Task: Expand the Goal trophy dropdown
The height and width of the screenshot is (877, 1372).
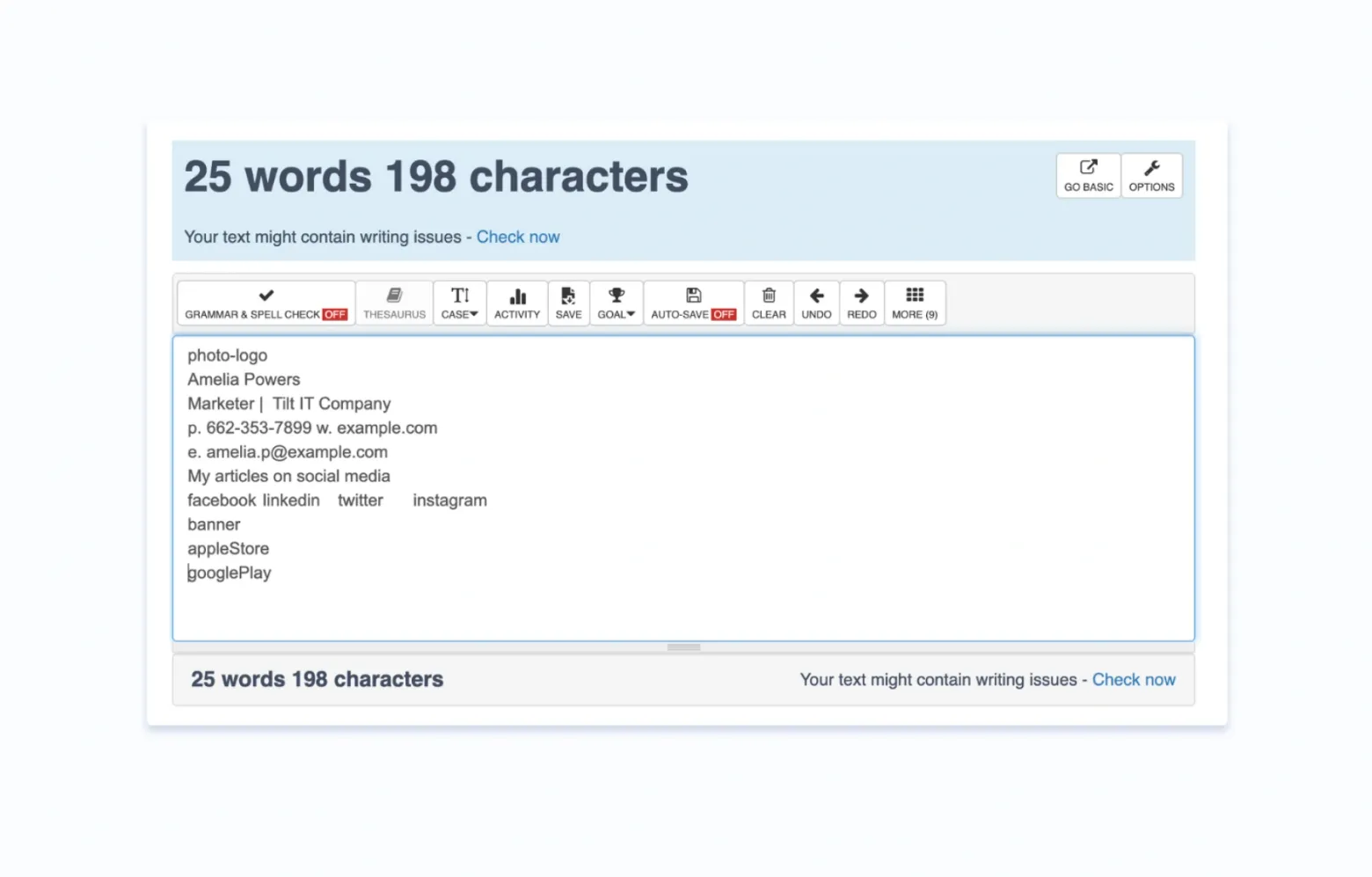Action: point(617,303)
